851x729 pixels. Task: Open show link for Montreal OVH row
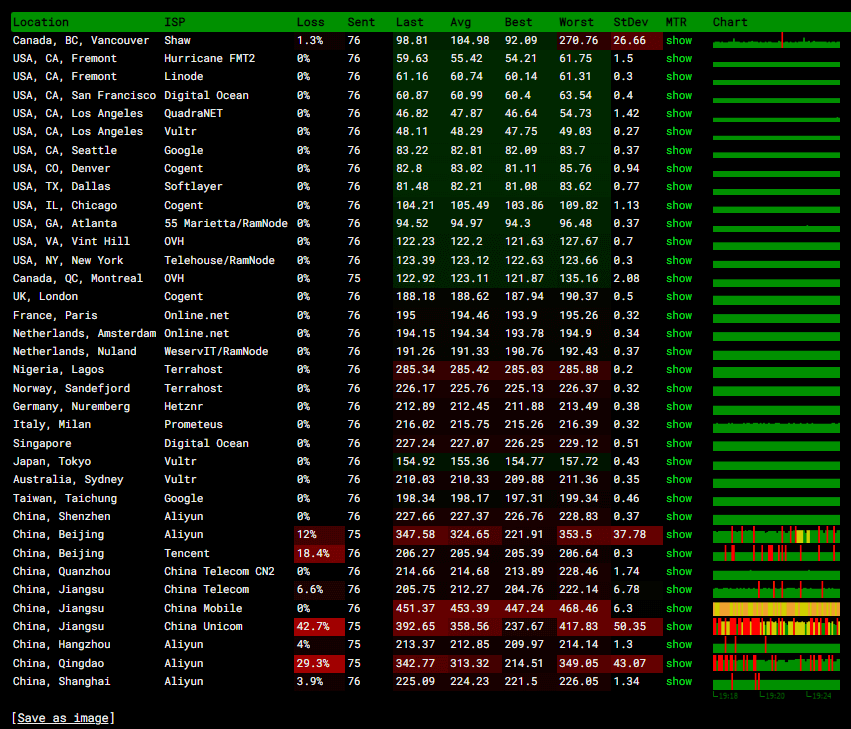coord(679,278)
